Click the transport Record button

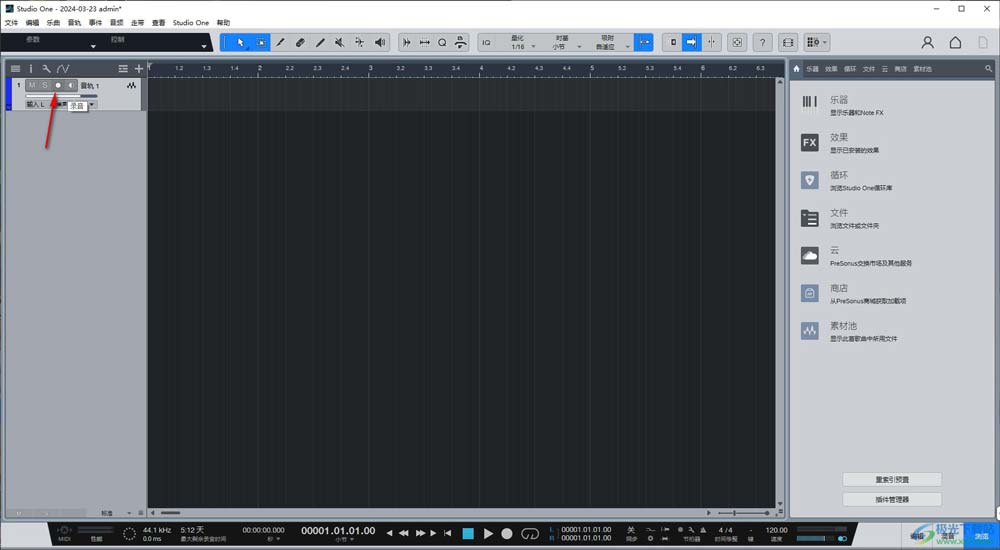[507, 533]
